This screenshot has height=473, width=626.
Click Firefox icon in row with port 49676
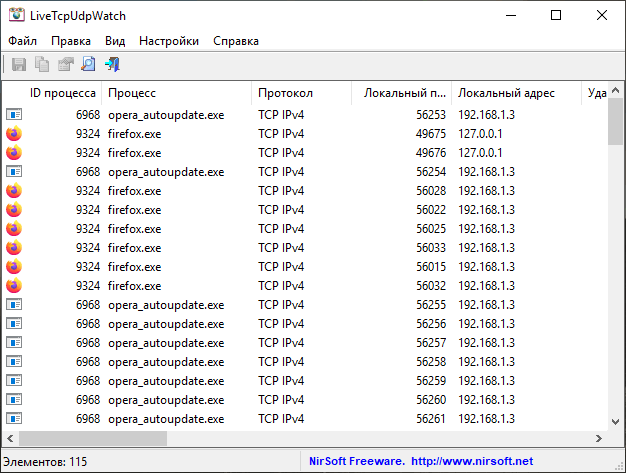(x=14, y=153)
